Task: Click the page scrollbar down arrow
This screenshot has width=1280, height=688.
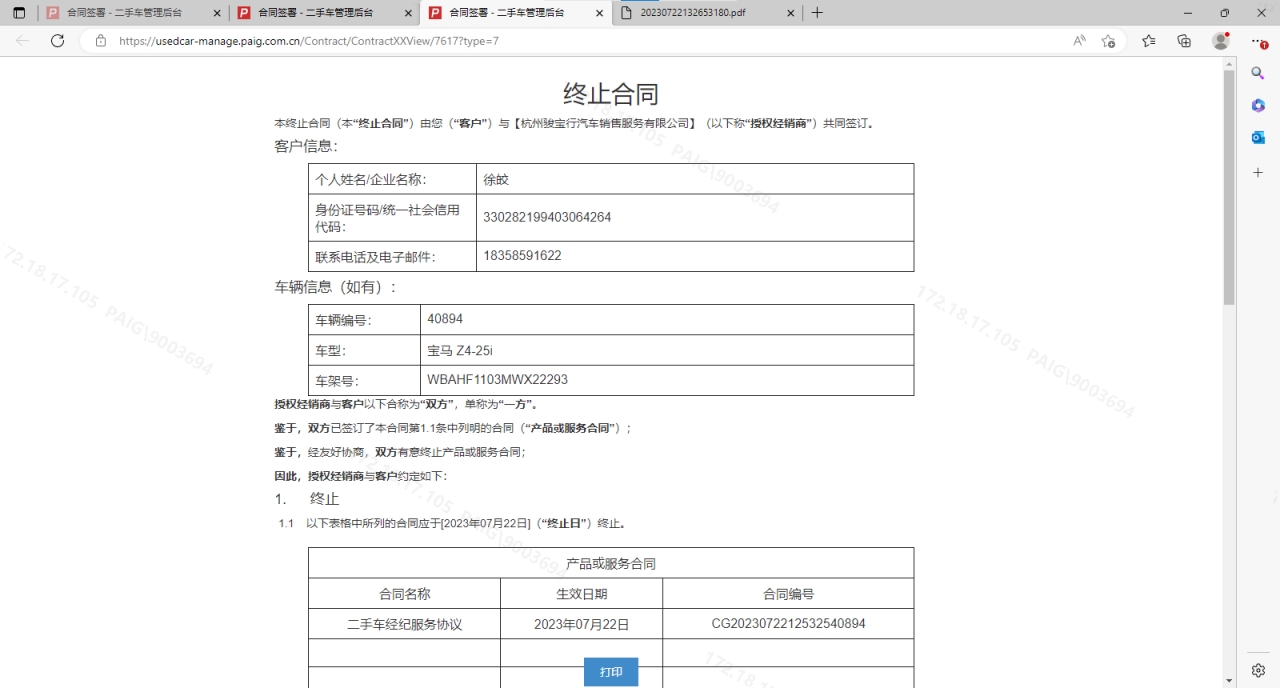Action: pyautogui.click(x=1230, y=681)
